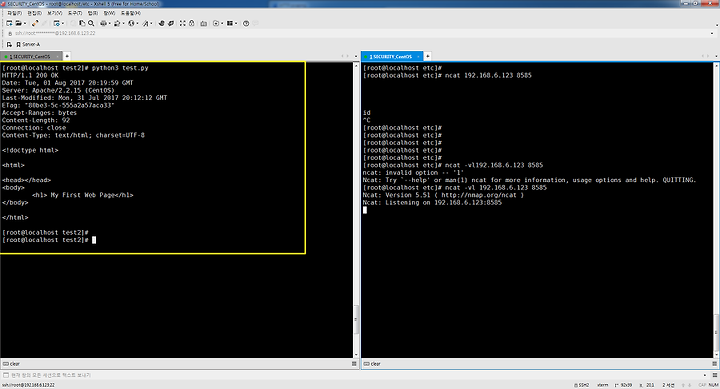
Task: Click the Full Screen toolbar icon
Action: [x=182, y=23]
